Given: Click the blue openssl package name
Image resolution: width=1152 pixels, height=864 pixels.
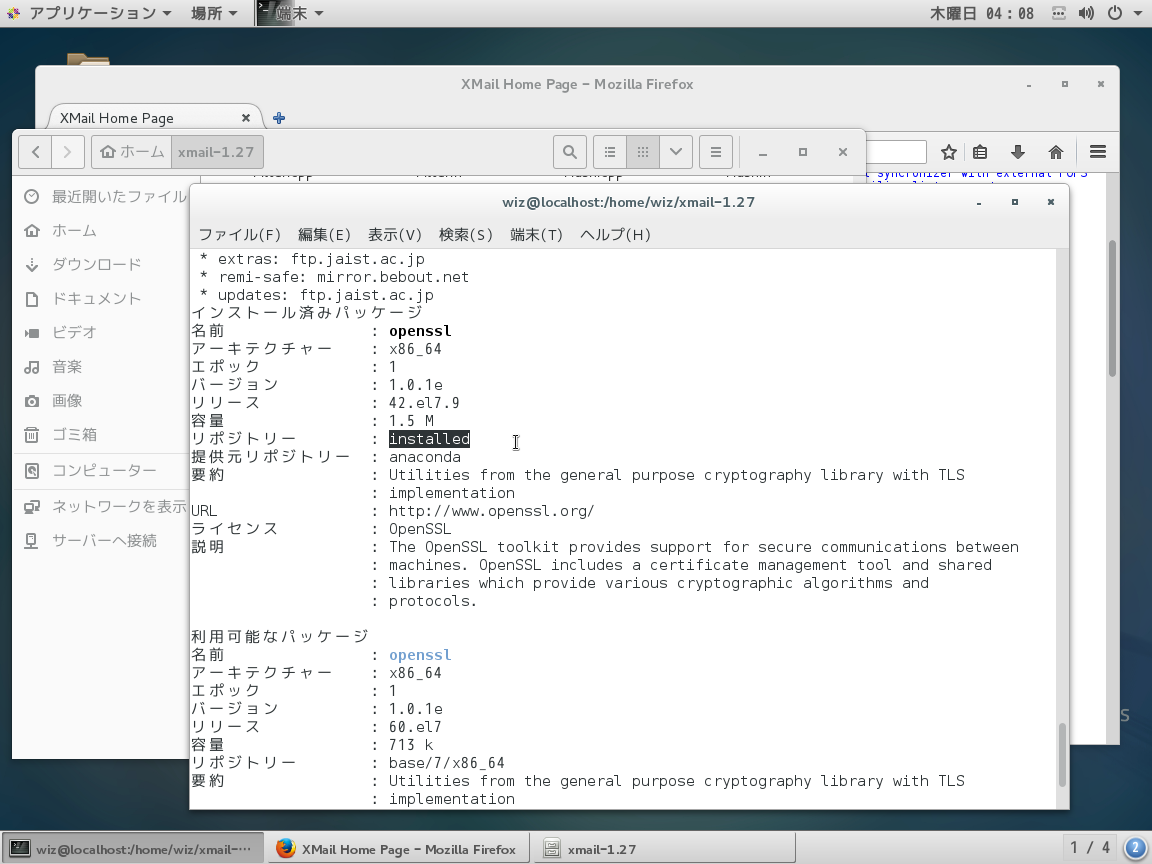Looking at the screenshot, I should pyautogui.click(x=420, y=655).
